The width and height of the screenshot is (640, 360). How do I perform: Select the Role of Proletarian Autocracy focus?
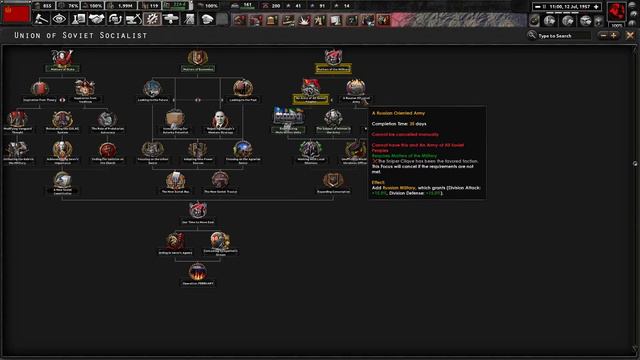tap(108, 122)
